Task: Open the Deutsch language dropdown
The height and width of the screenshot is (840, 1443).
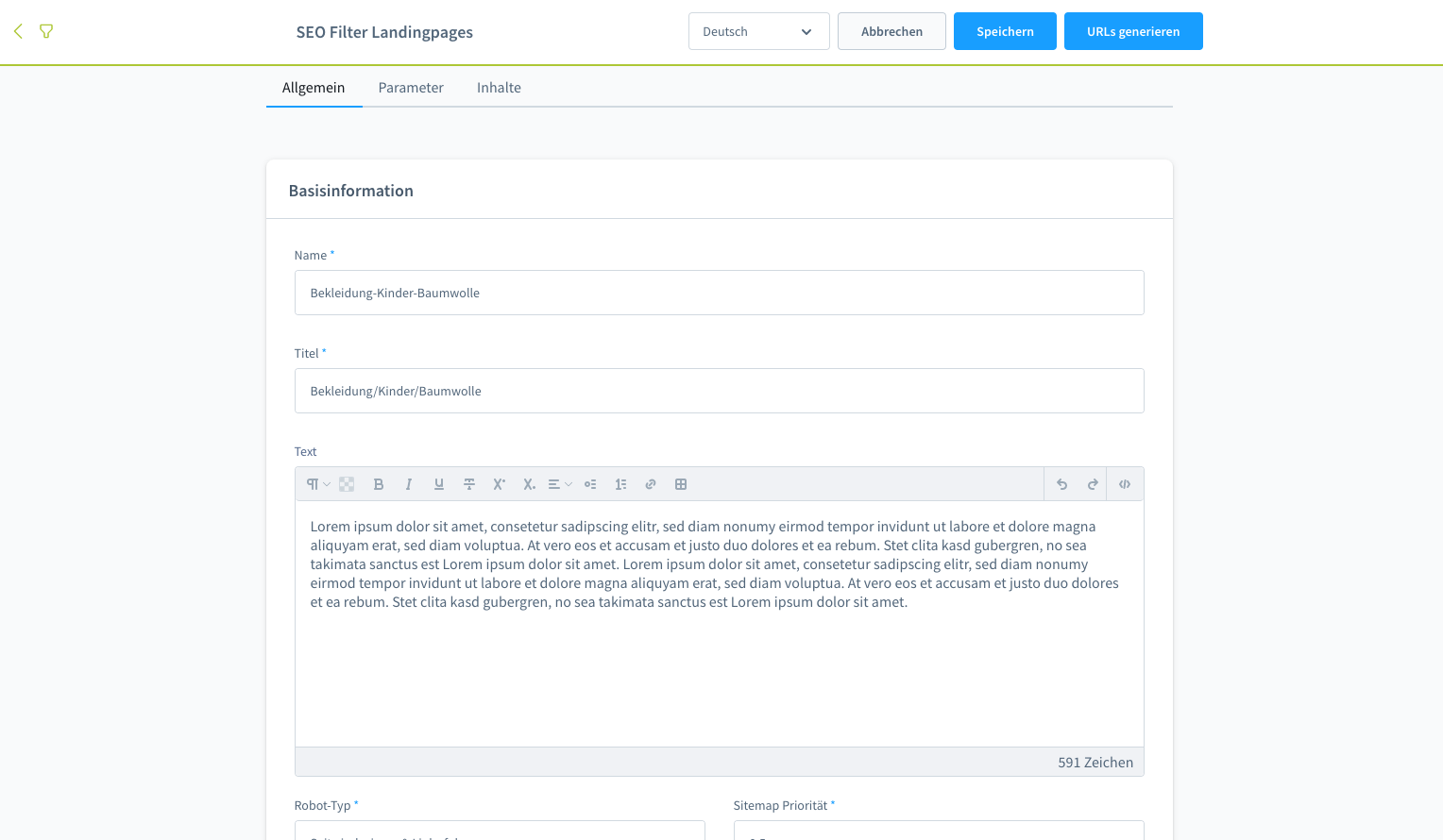Action: point(759,31)
